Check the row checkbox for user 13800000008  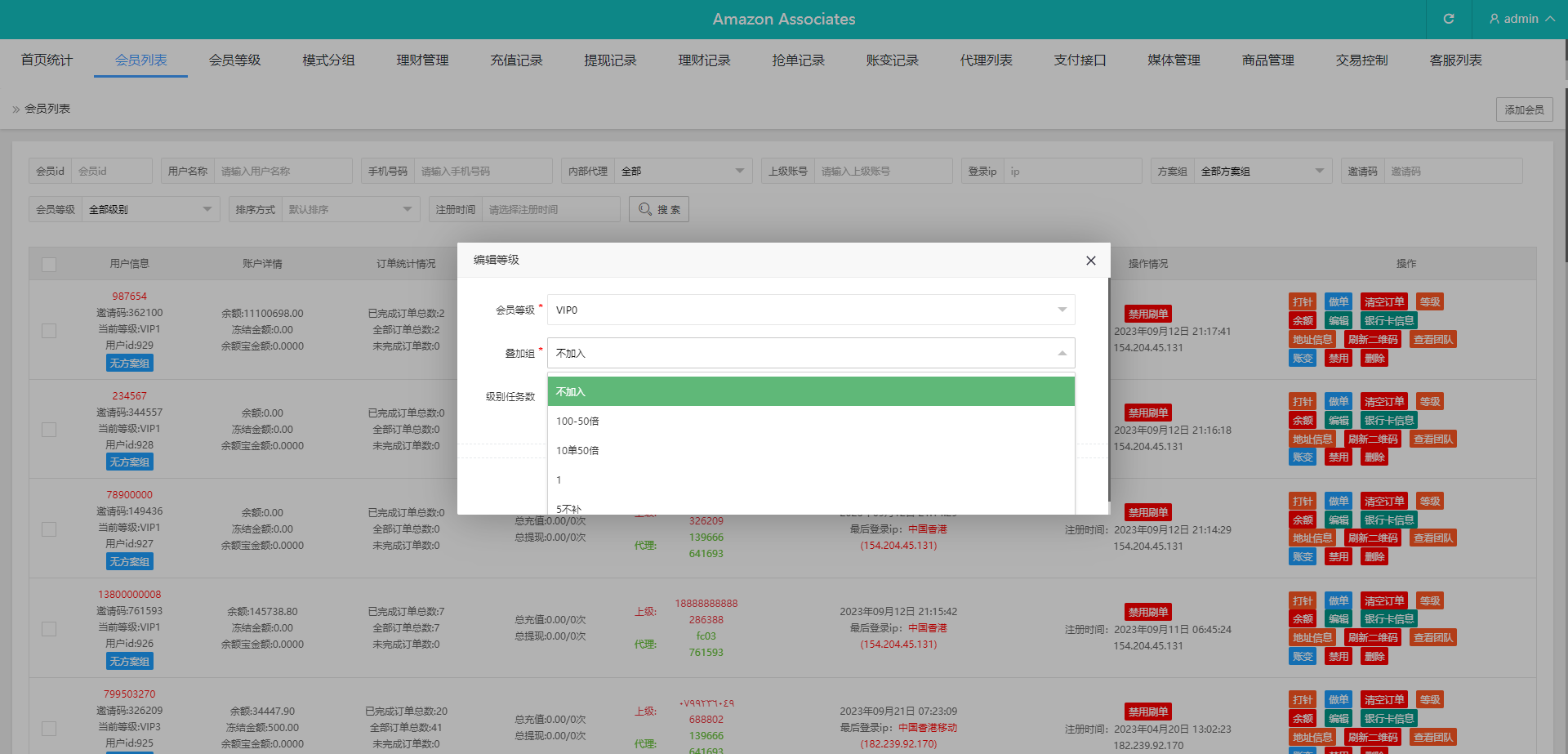pyautogui.click(x=49, y=629)
